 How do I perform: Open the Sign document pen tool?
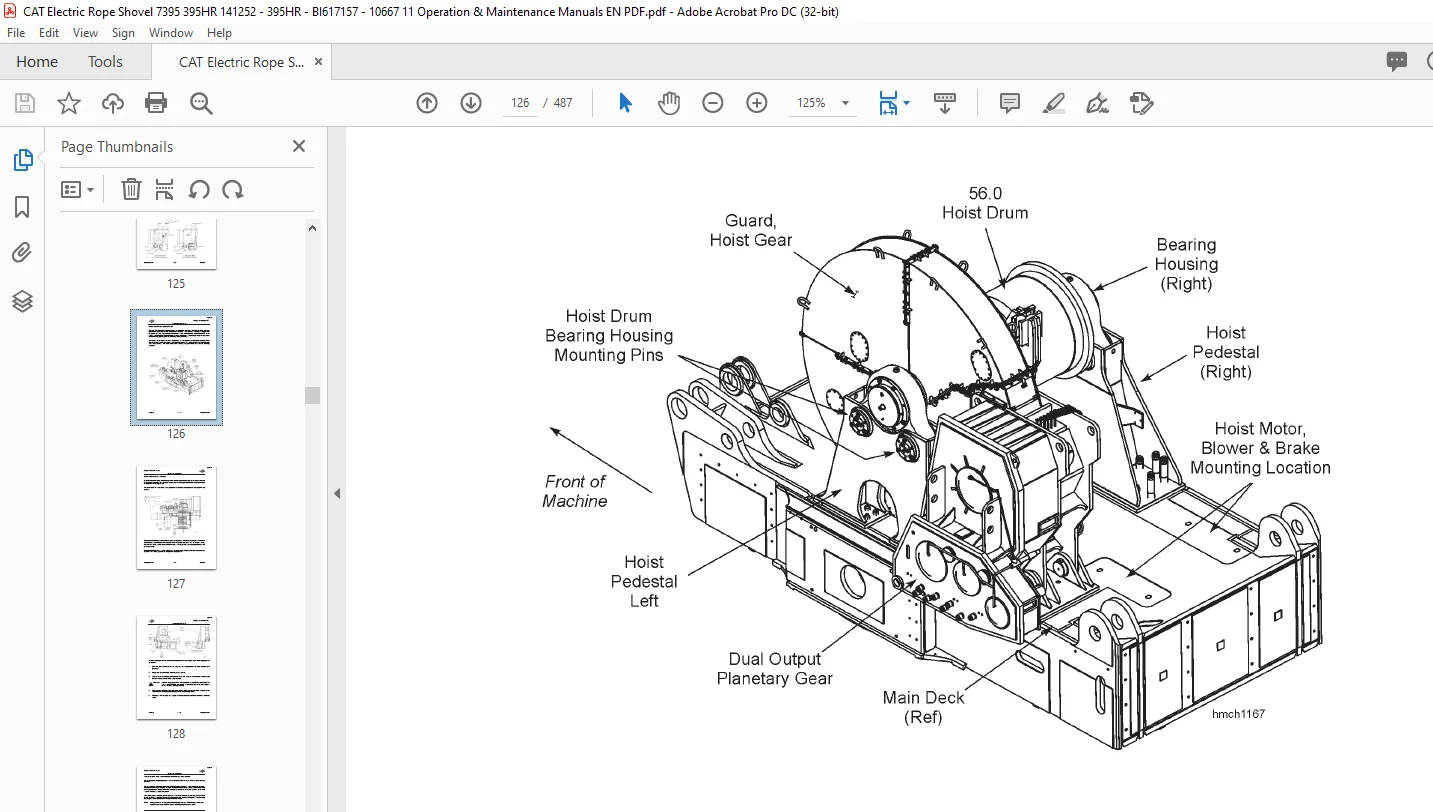[1097, 103]
